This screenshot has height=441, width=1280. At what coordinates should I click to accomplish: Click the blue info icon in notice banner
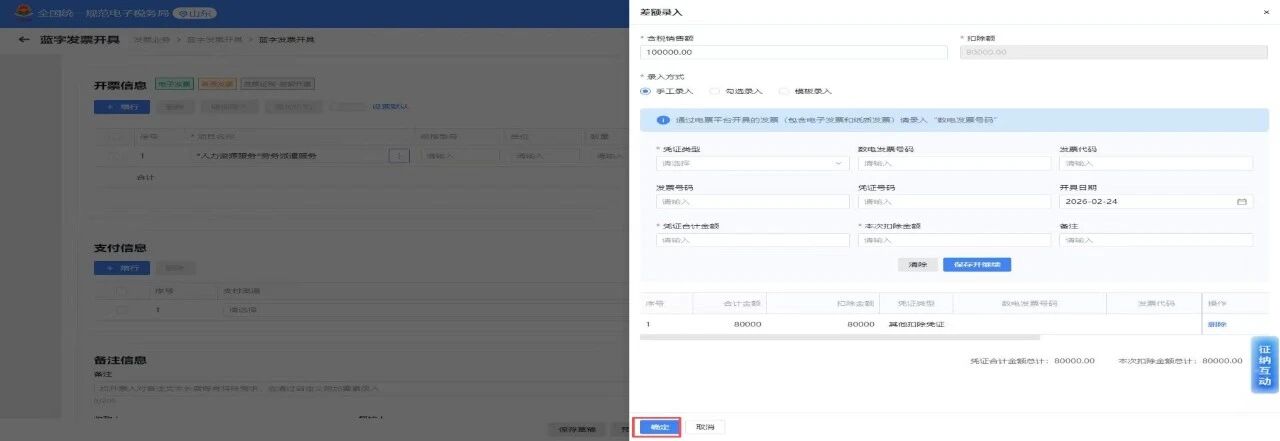click(662, 120)
